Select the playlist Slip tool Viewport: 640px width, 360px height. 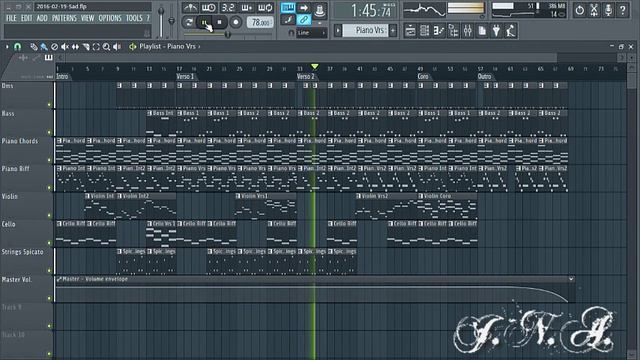[x=75, y=47]
